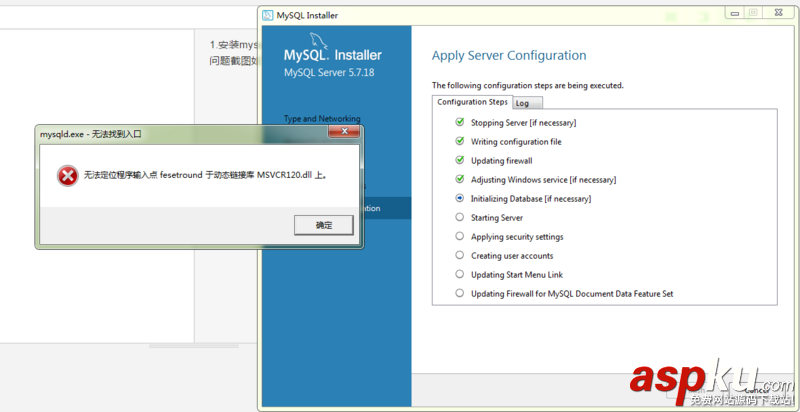Click the Creating user accounts text

pyautogui.click(x=512, y=256)
